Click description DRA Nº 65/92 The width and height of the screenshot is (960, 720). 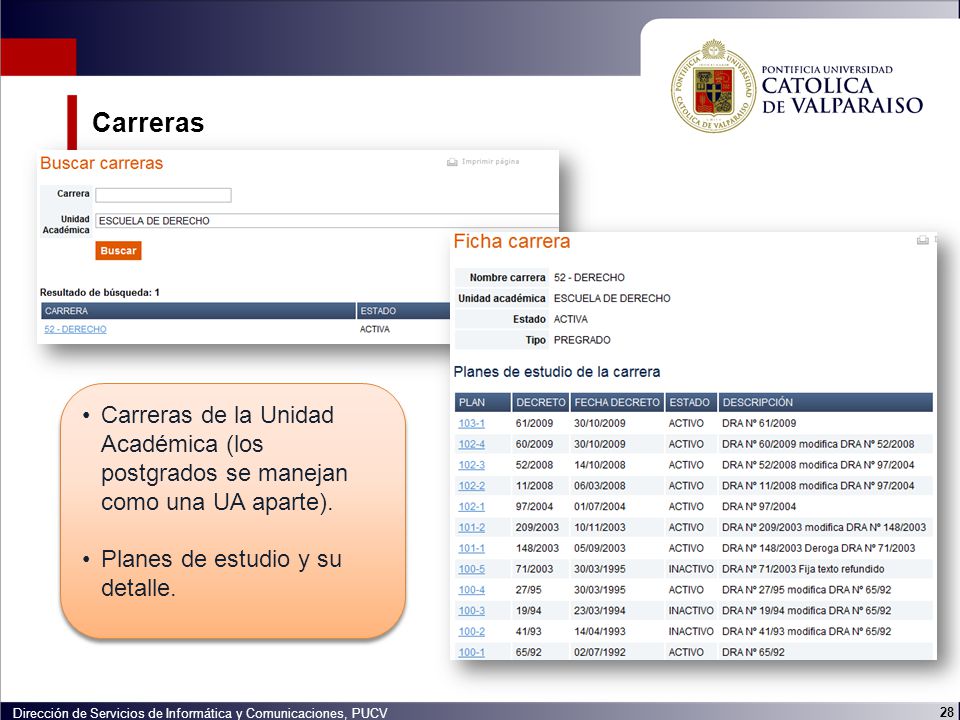752,652
